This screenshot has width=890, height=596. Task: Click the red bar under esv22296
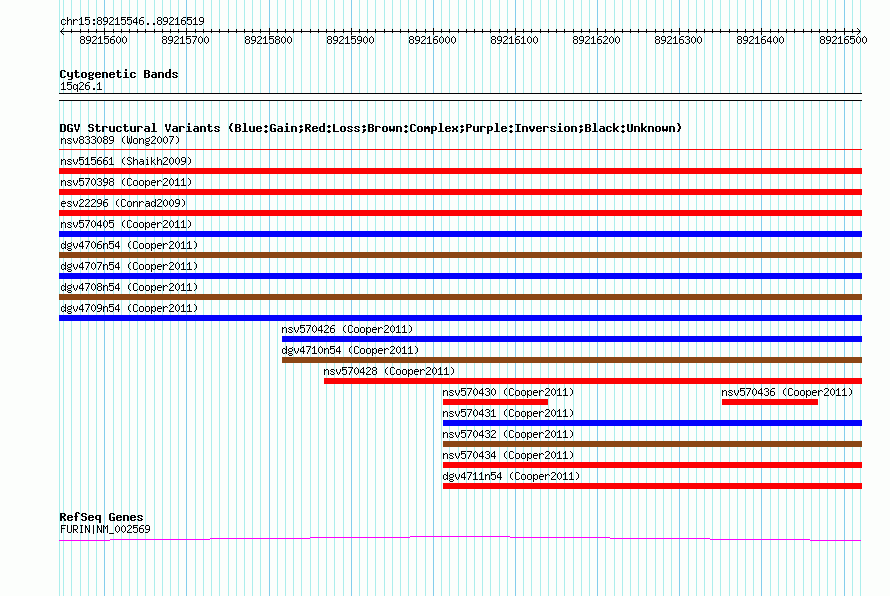tap(460, 213)
